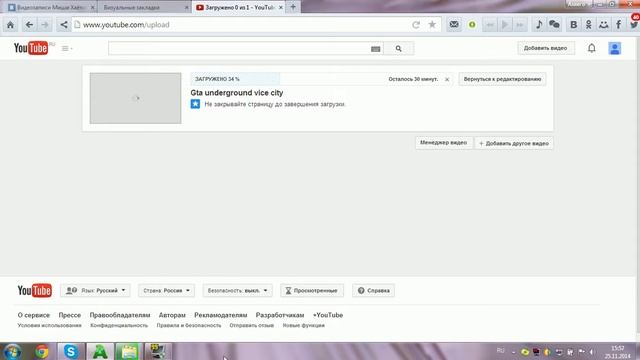Expand the 'Безопасность: выкл.' dropdown
The width and height of the screenshot is (640, 360).
(x=237, y=291)
